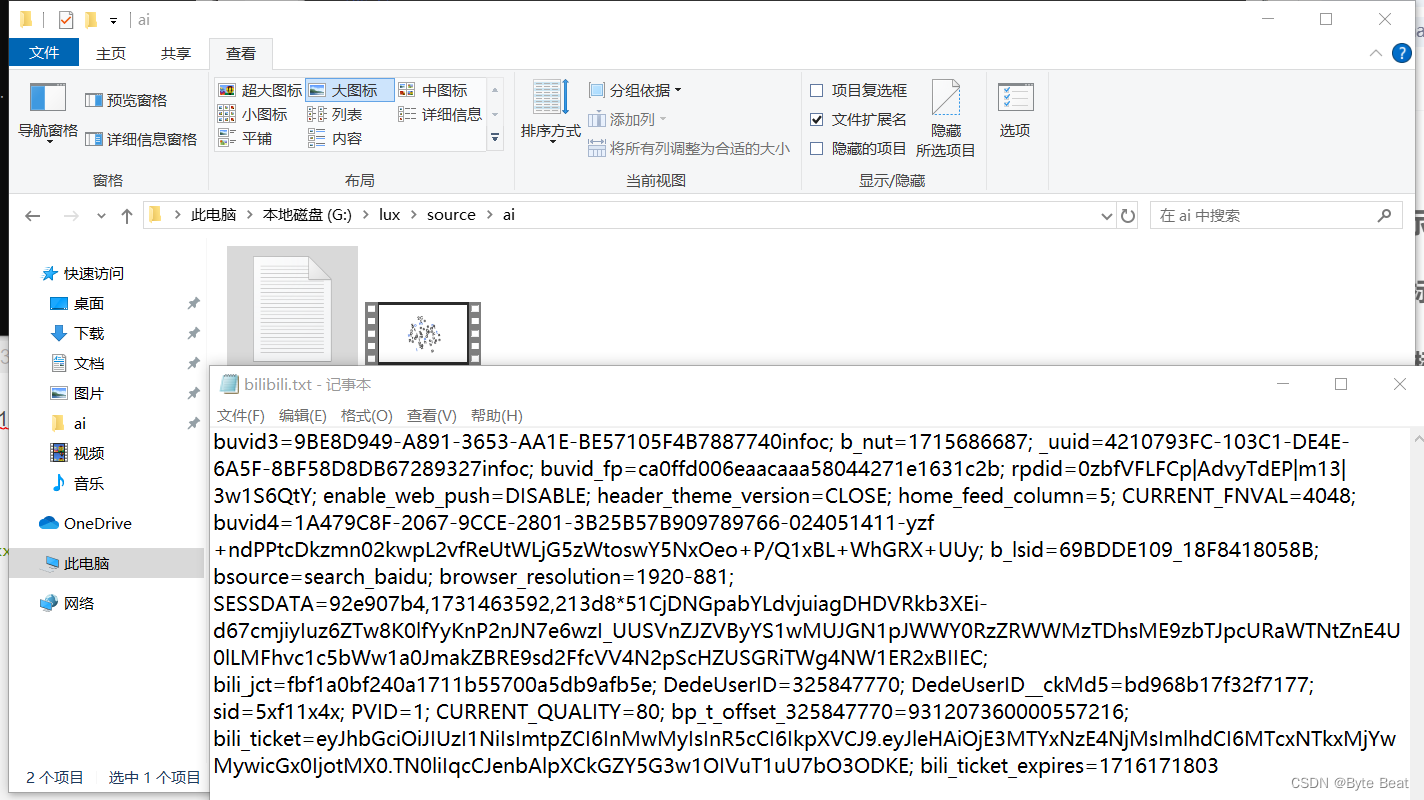1424x800 pixels.
Task: Open Notepad 格式(O) menu
Action: (x=367, y=415)
